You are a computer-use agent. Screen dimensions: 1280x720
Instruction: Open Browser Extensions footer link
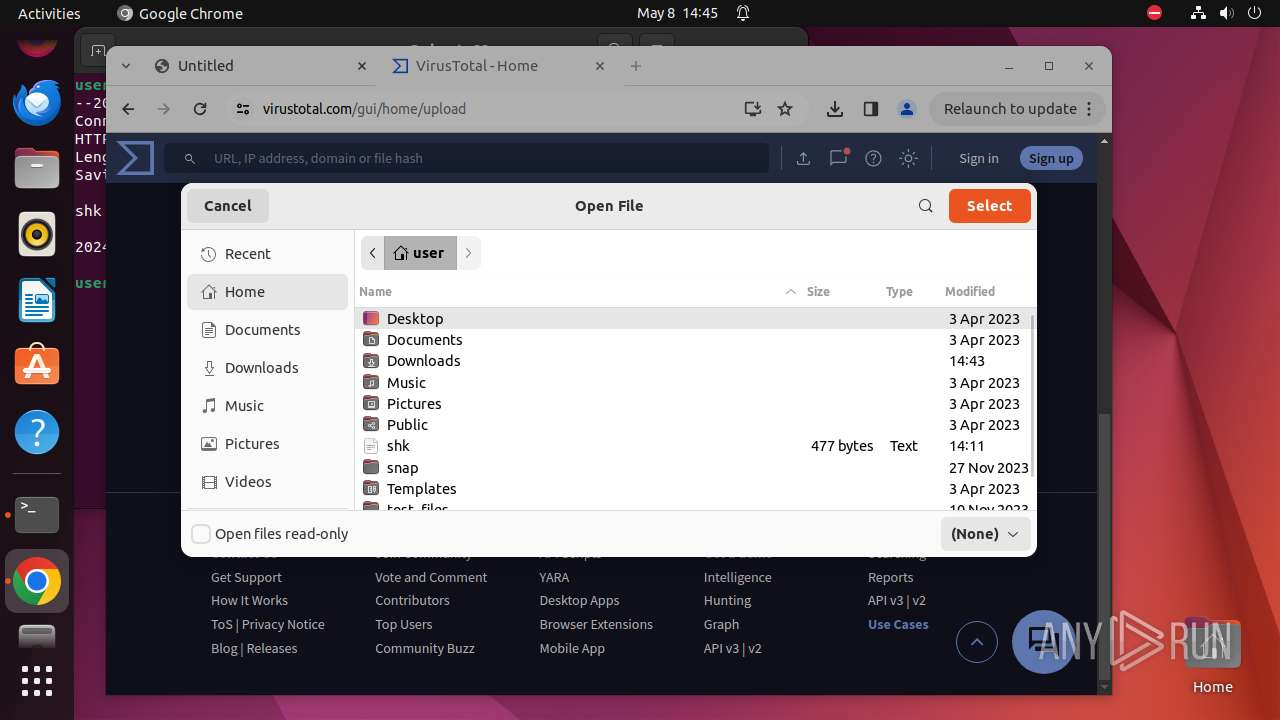[x=596, y=625]
